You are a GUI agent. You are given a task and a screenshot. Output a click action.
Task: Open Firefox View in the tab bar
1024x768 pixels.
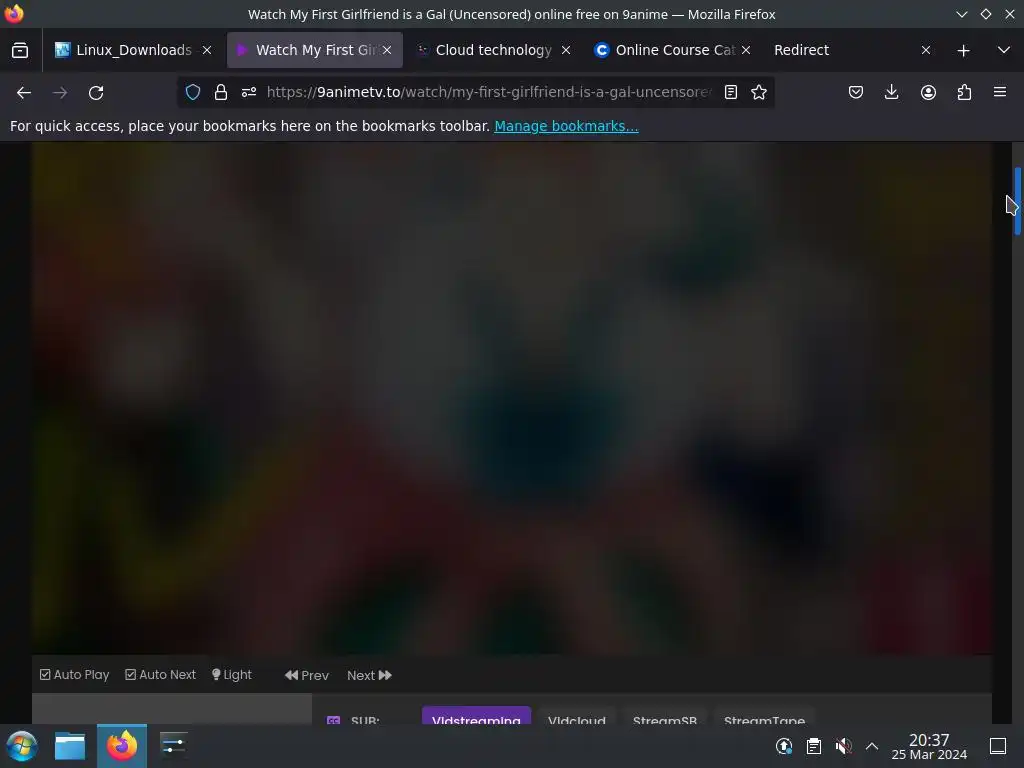pos(20,50)
